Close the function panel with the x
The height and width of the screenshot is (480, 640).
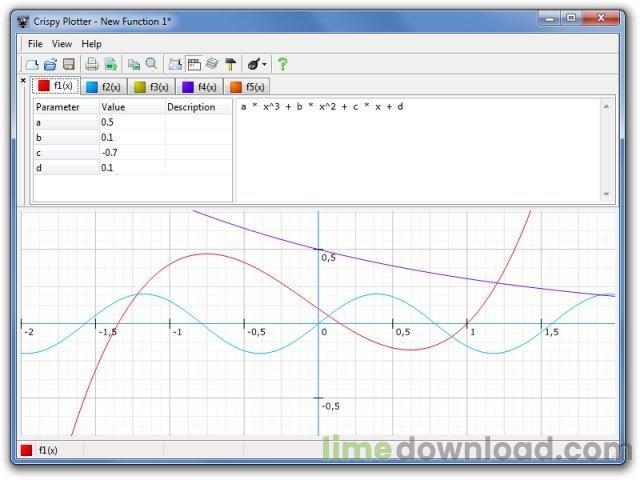23,80
